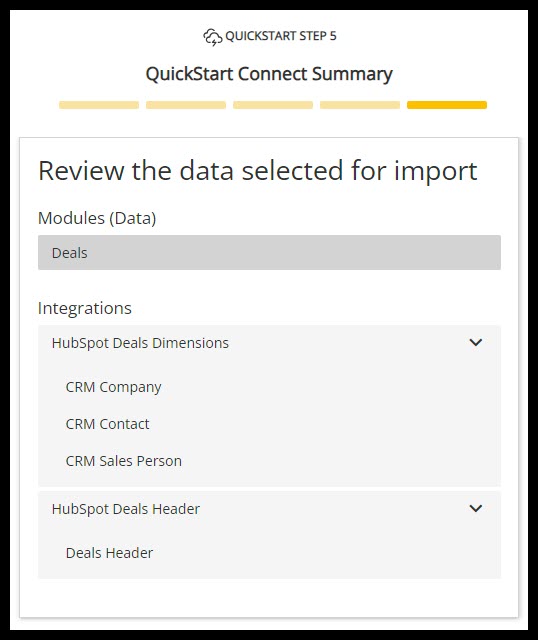Click the HubSpot Deals Header heading

pyautogui.click(x=126, y=509)
